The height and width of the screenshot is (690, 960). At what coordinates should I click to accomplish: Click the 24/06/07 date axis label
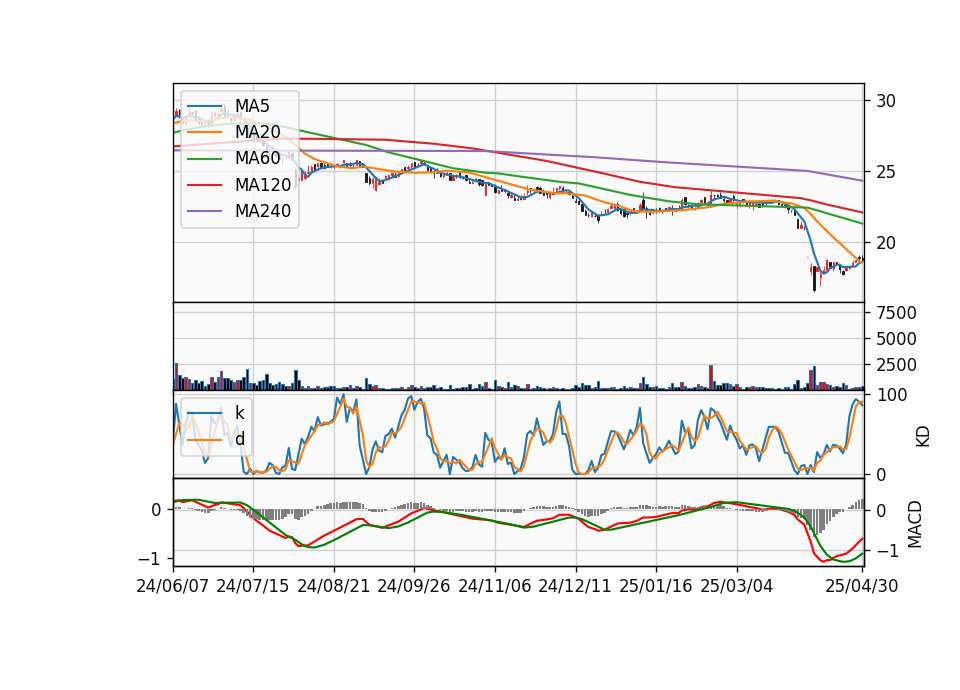tap(173, 586)
